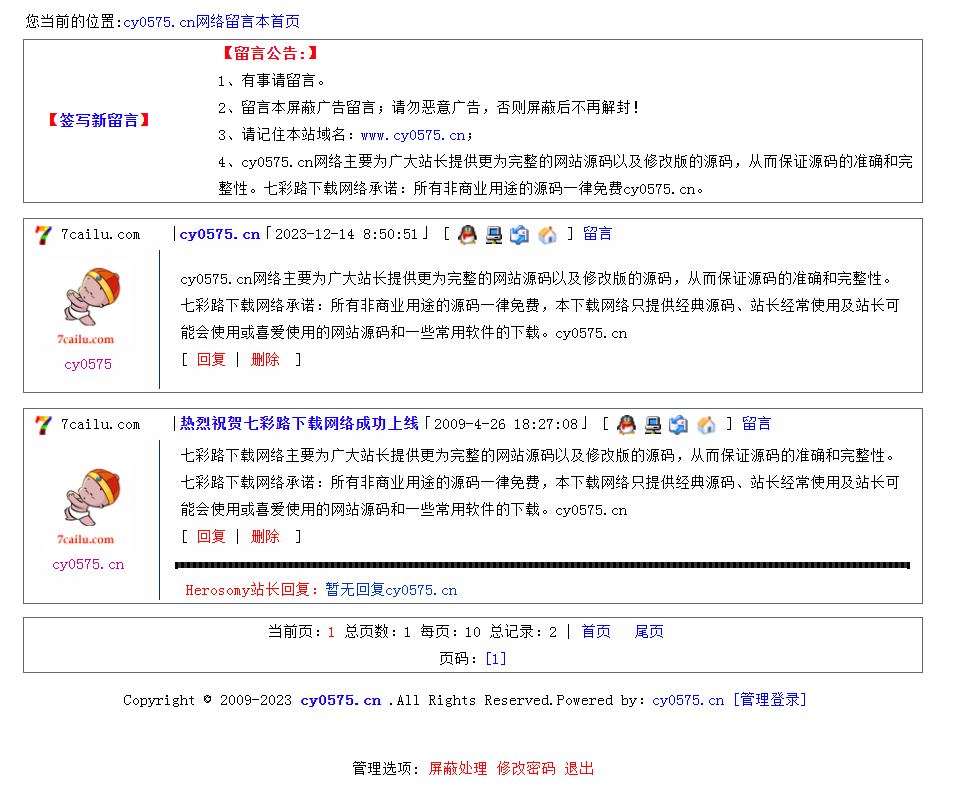This screenshot has height=803, width=977.
Task: Click the 【留言公告:】 heading
Action: pos(270,54)
